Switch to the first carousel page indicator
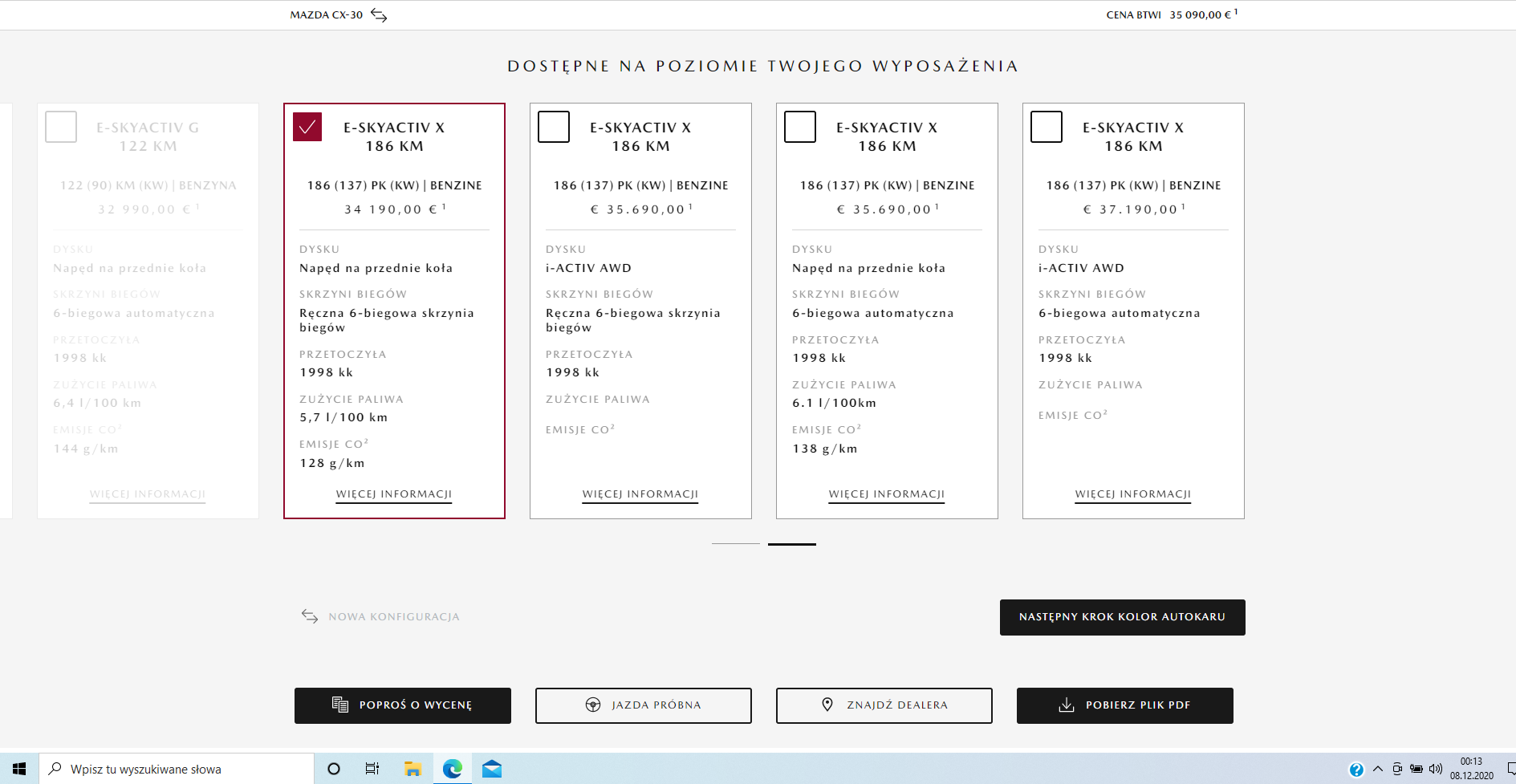Viewport: 1516px width, 784px height. pos(735,544)
